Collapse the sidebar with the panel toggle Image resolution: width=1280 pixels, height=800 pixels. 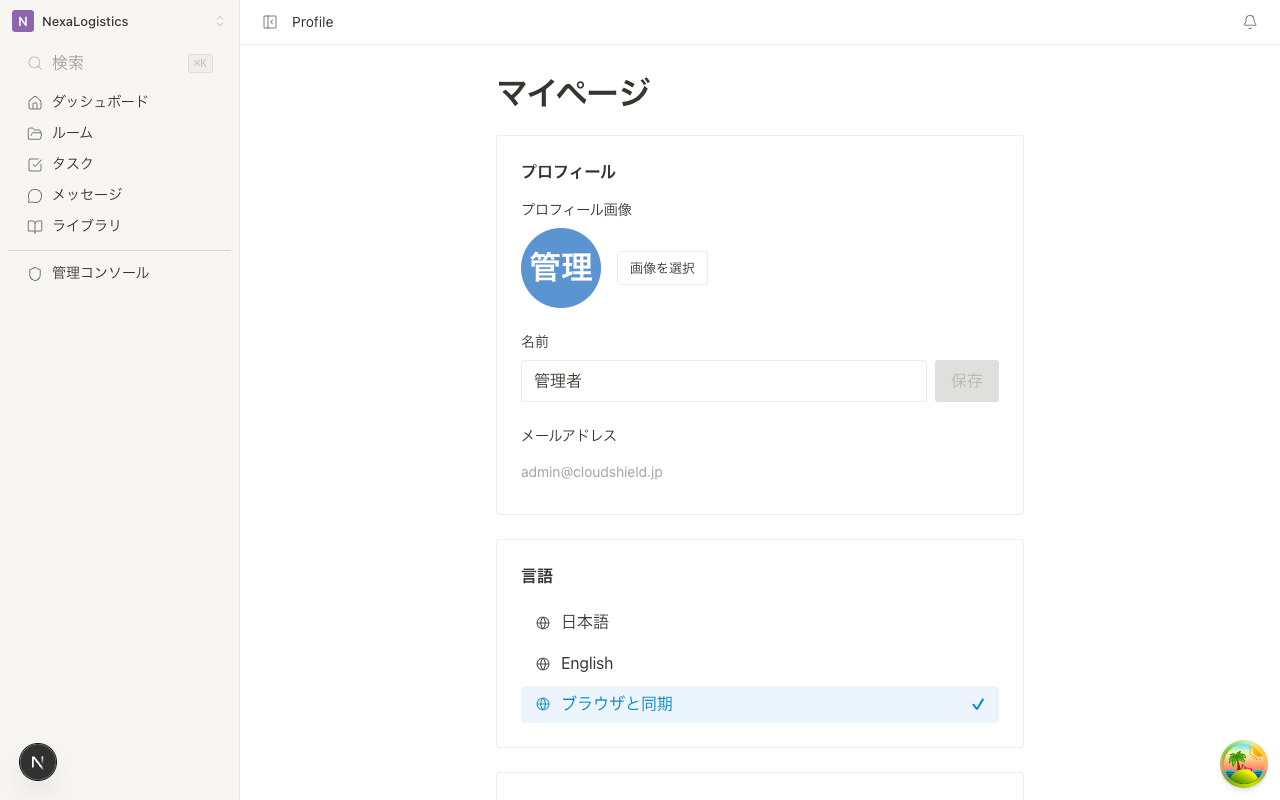coord(270,21)
